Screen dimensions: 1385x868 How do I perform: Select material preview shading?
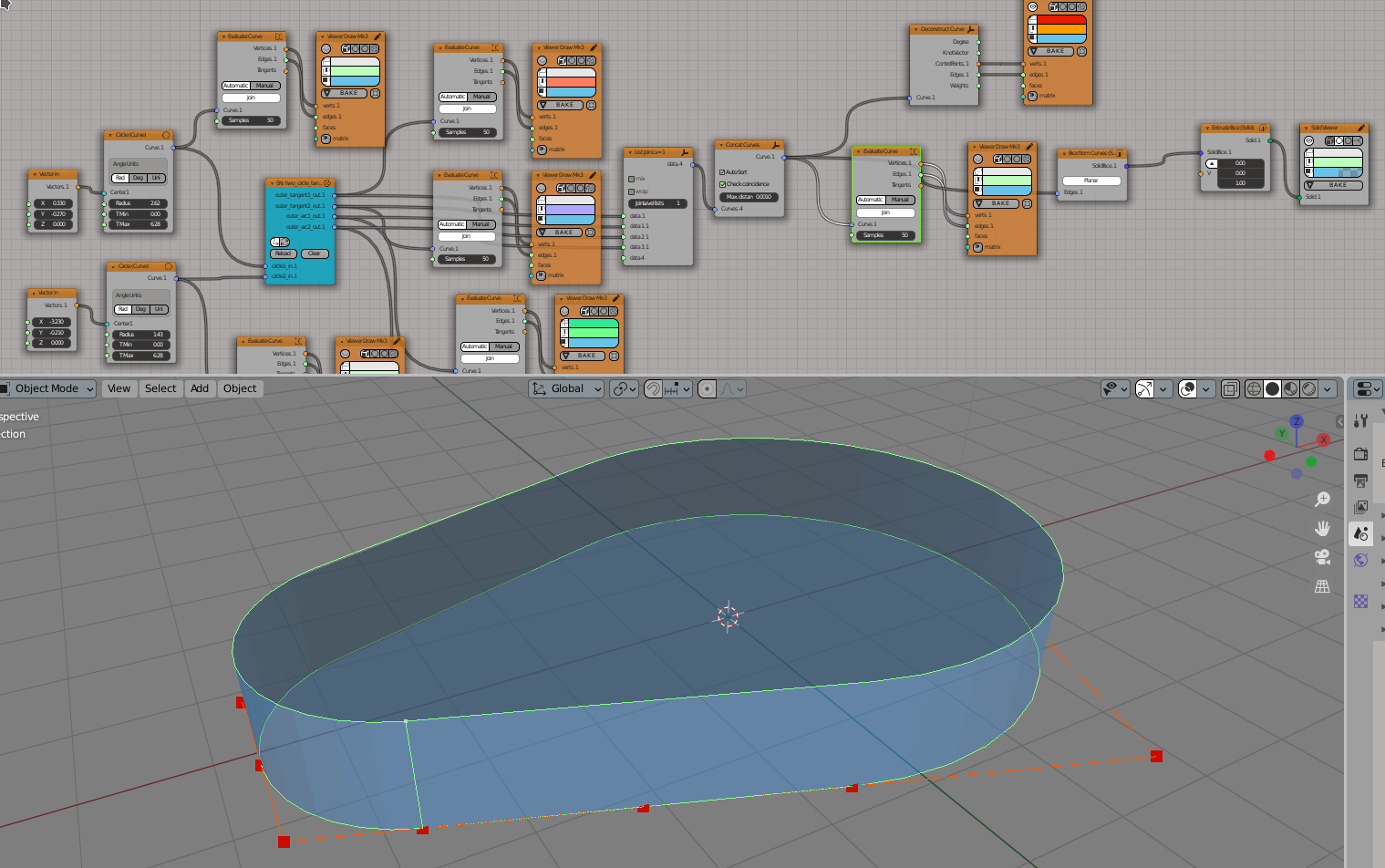(x=1291, y=389)
